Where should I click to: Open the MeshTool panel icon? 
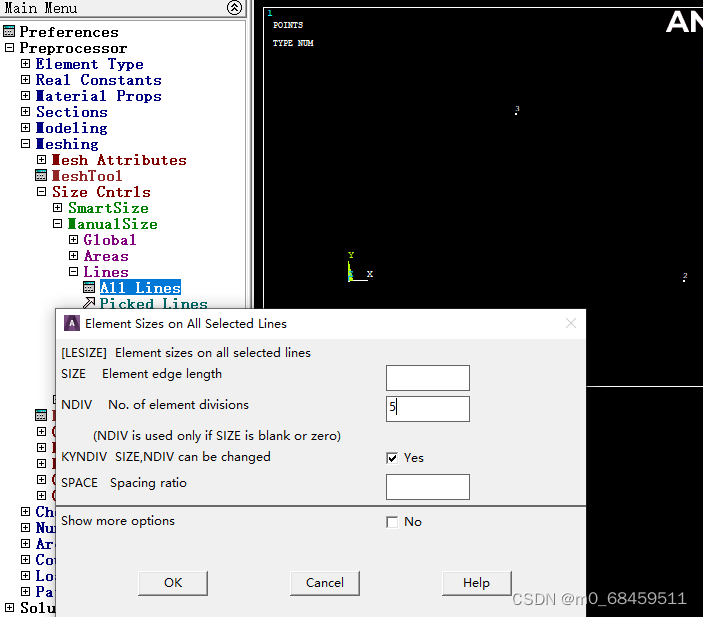[41, 175]
